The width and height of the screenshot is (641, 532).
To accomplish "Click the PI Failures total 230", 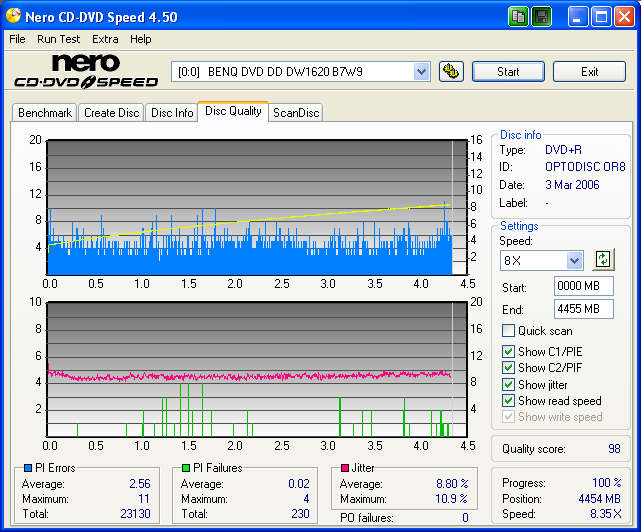I will (x=300, y=514).
